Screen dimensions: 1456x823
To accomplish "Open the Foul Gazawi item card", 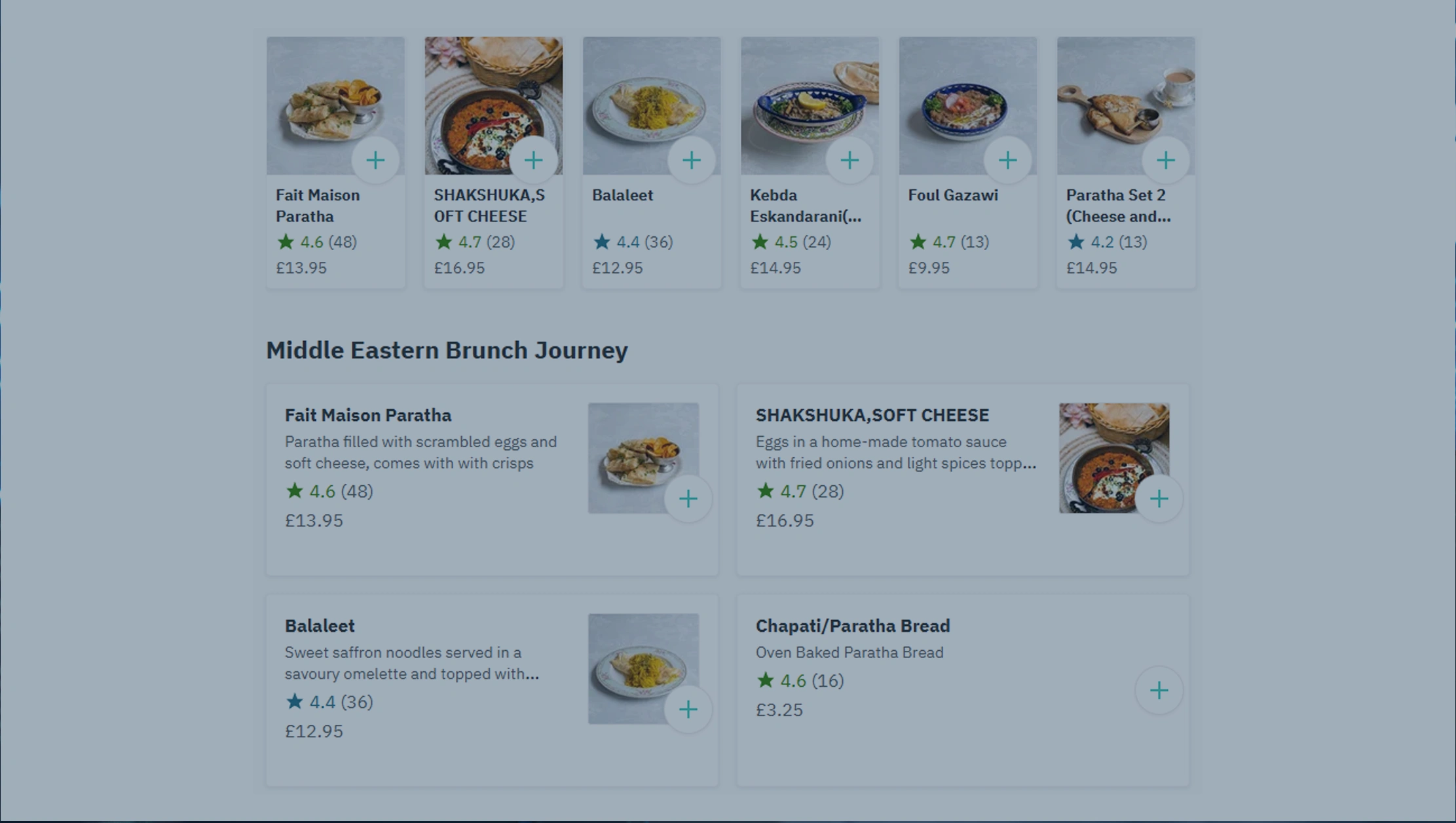I will click(x=952, y=194).
